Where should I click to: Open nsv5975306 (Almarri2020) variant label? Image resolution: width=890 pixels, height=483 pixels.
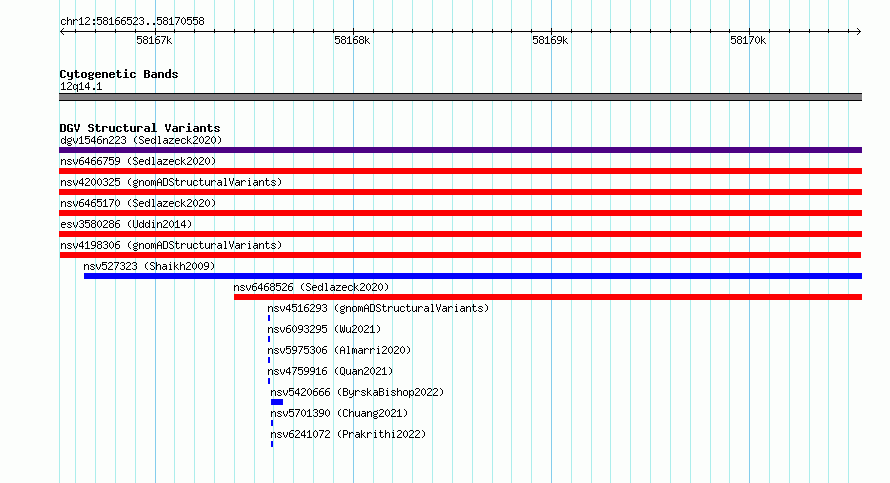coord(339,350)
